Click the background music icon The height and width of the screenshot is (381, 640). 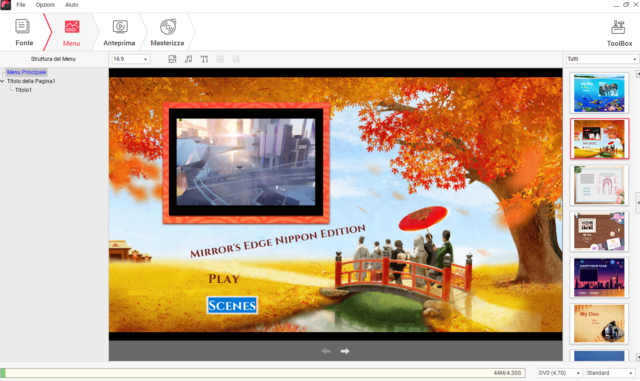(x=188, y=59)
